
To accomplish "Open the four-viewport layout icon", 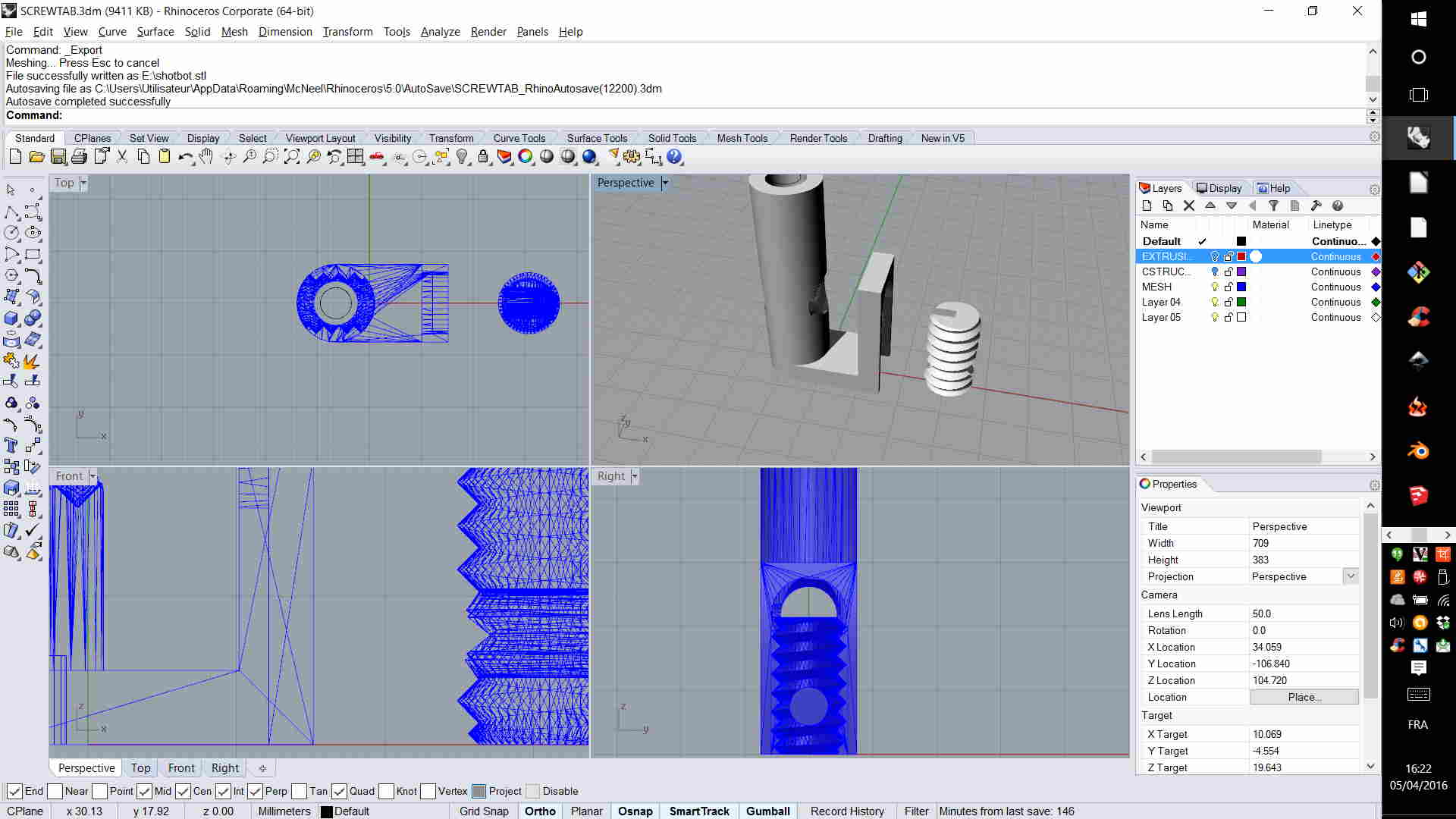I will (x=355, y=157).
